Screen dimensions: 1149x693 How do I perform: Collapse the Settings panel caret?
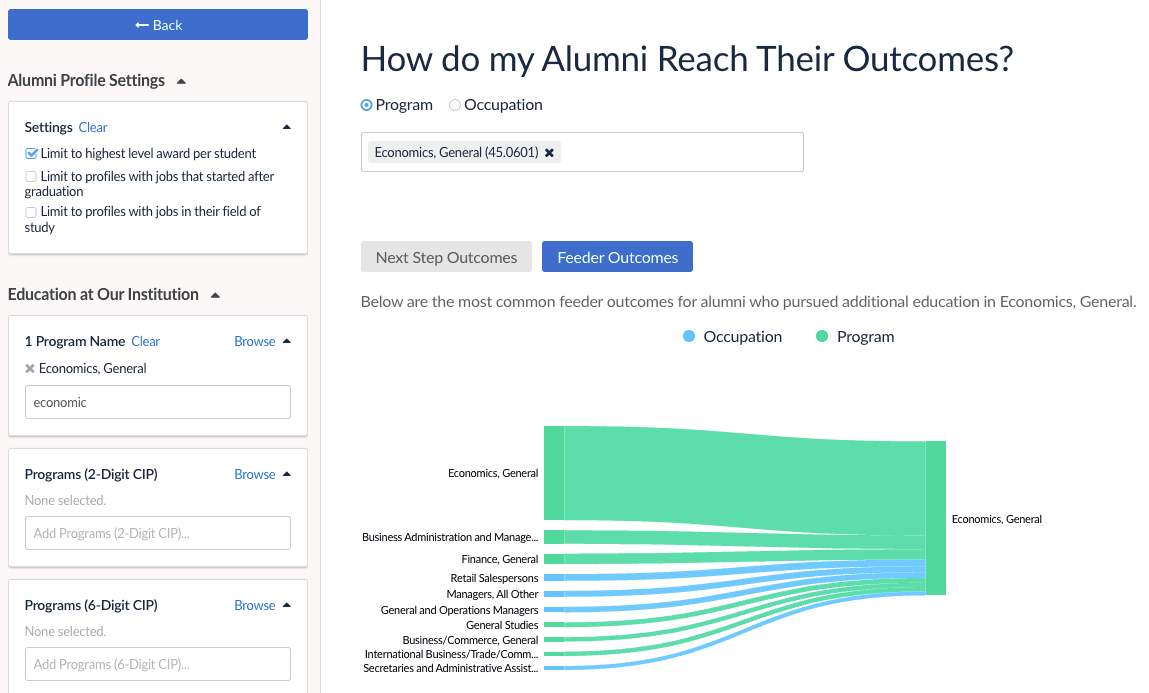point(287,127)
